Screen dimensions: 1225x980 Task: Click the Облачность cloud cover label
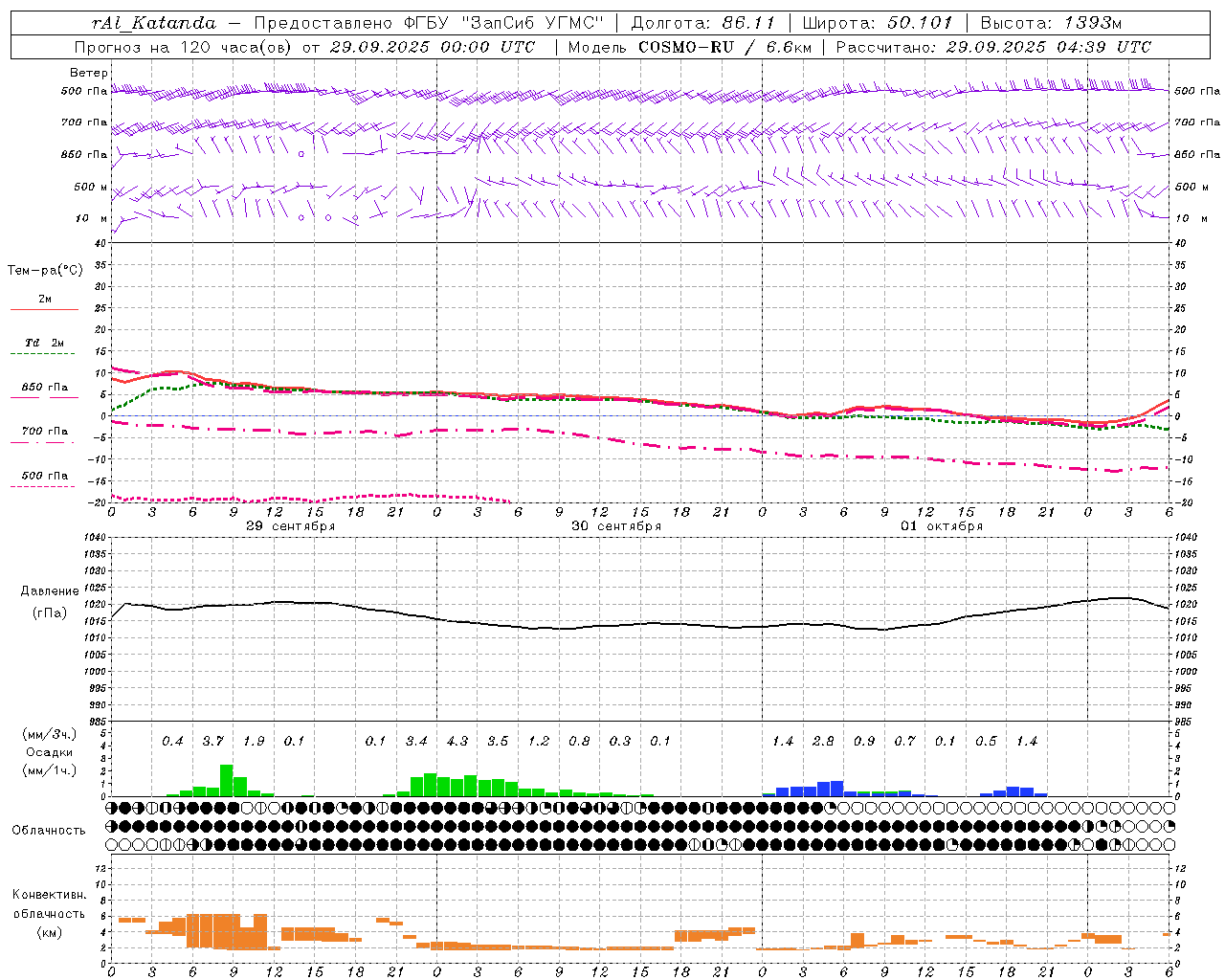pyautogui.click(x=49, y=830)
